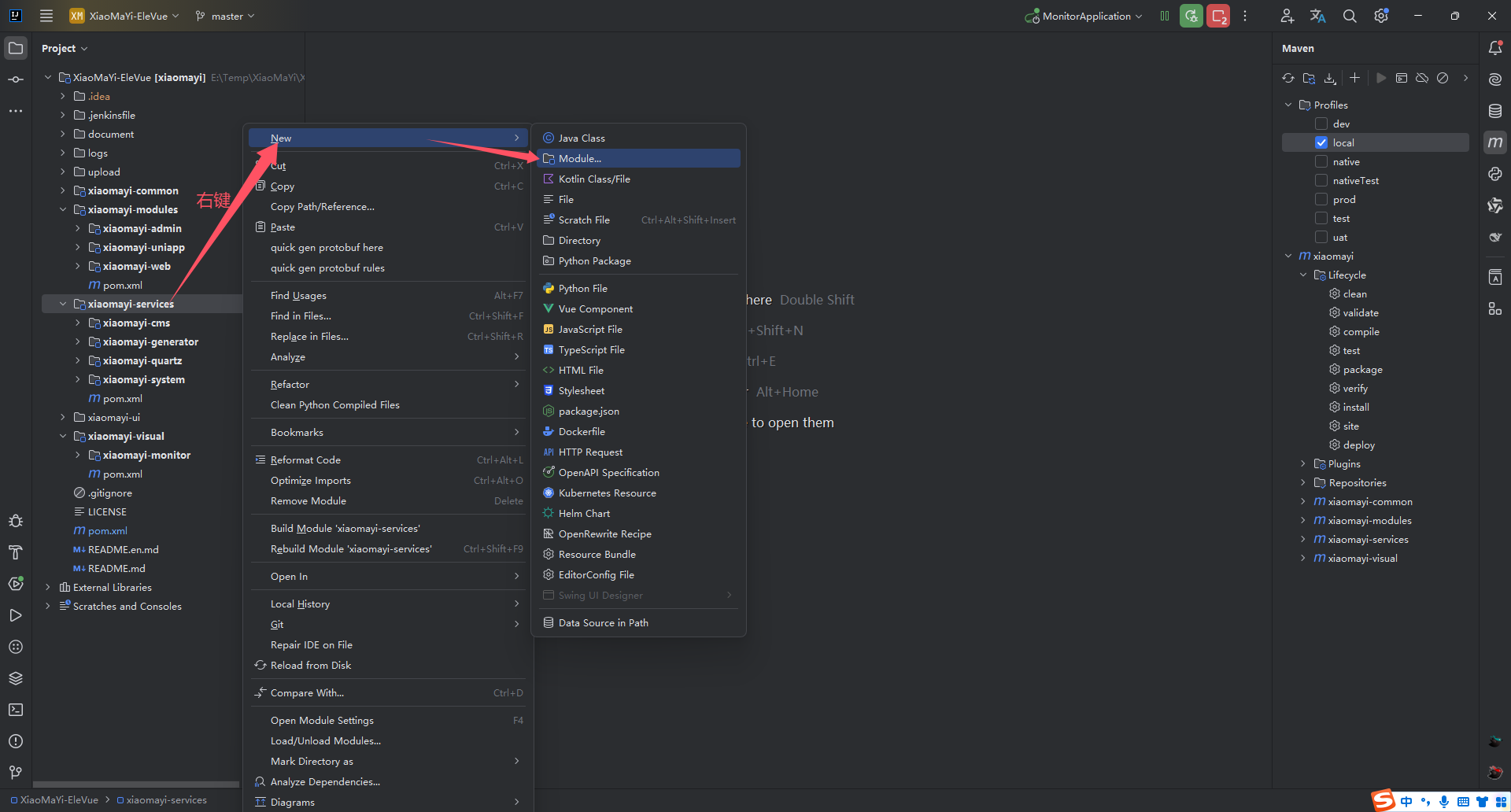
Task: Check the prod Maven profile
Action: click(x=1321, y=199)
